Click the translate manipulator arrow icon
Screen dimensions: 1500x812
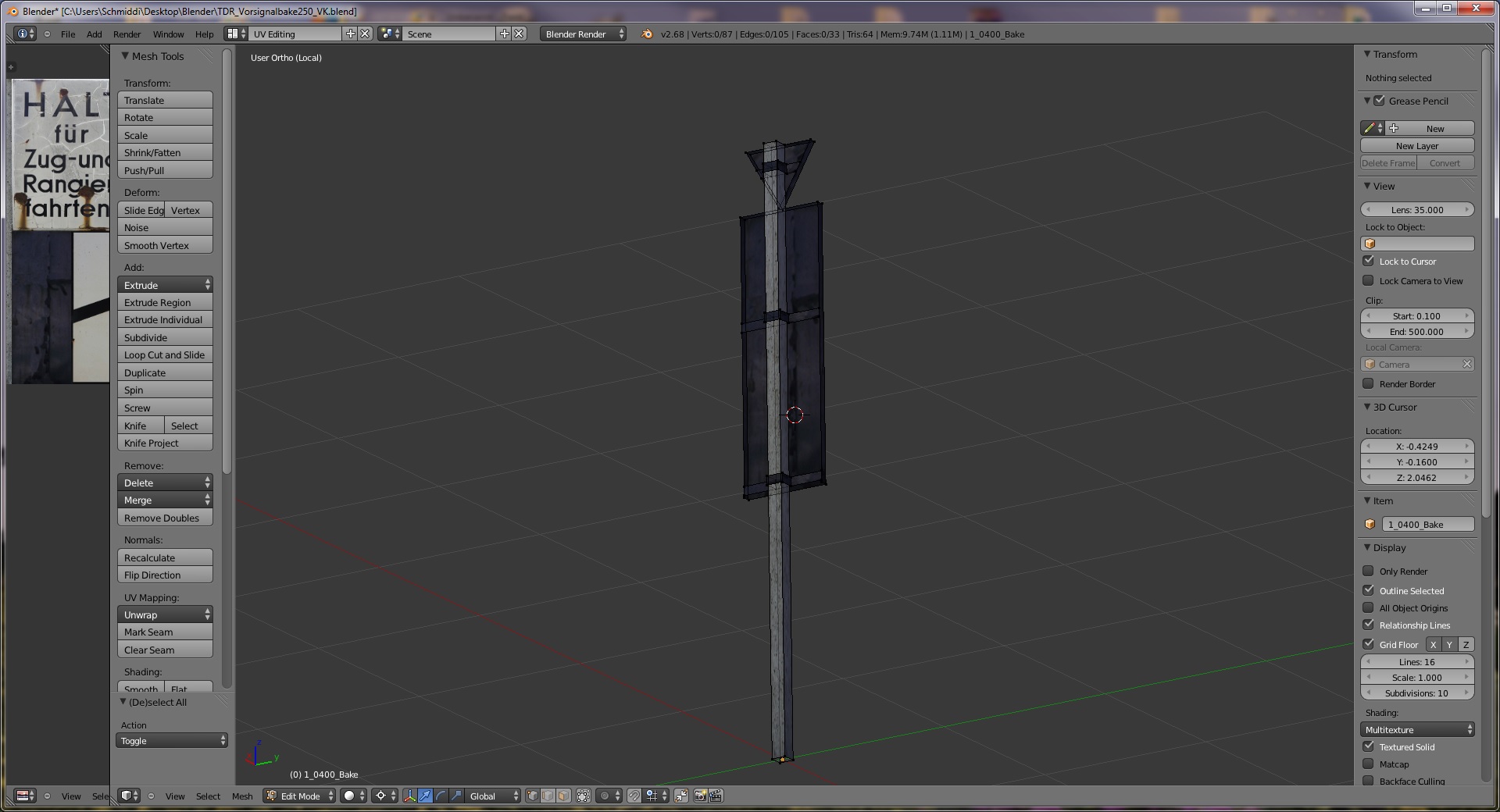point(425,796)
